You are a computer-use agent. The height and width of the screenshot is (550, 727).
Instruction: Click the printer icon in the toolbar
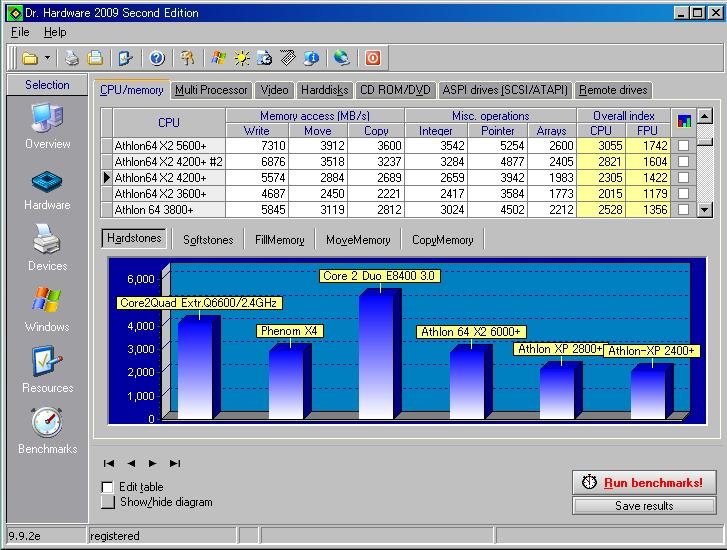(72, 59)
